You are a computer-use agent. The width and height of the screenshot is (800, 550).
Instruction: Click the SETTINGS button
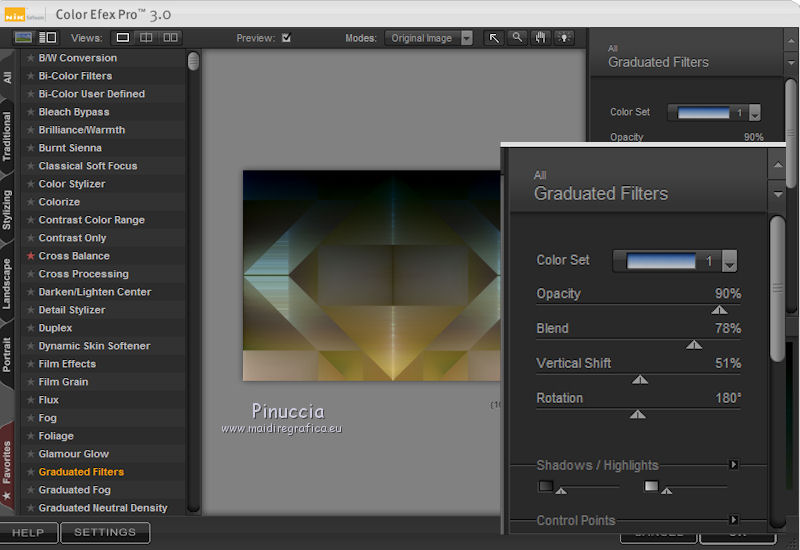pos(105,533)
